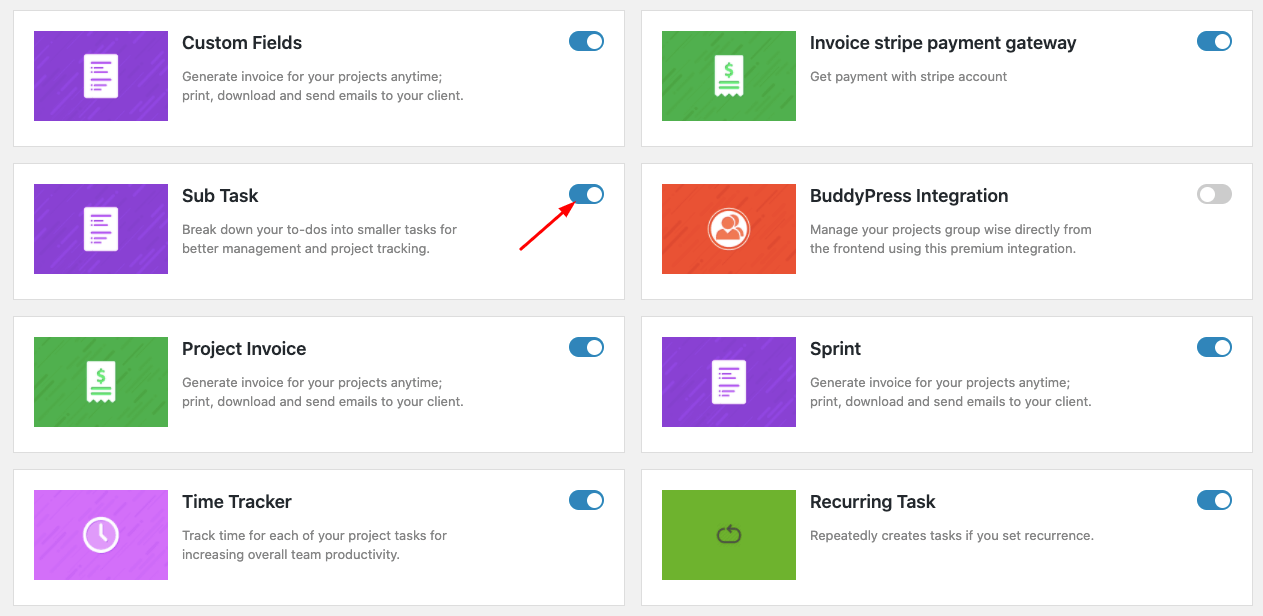Turn off the Sub Task toggle
Screen dimensions: 1263x616
click(x=586, y=194)
